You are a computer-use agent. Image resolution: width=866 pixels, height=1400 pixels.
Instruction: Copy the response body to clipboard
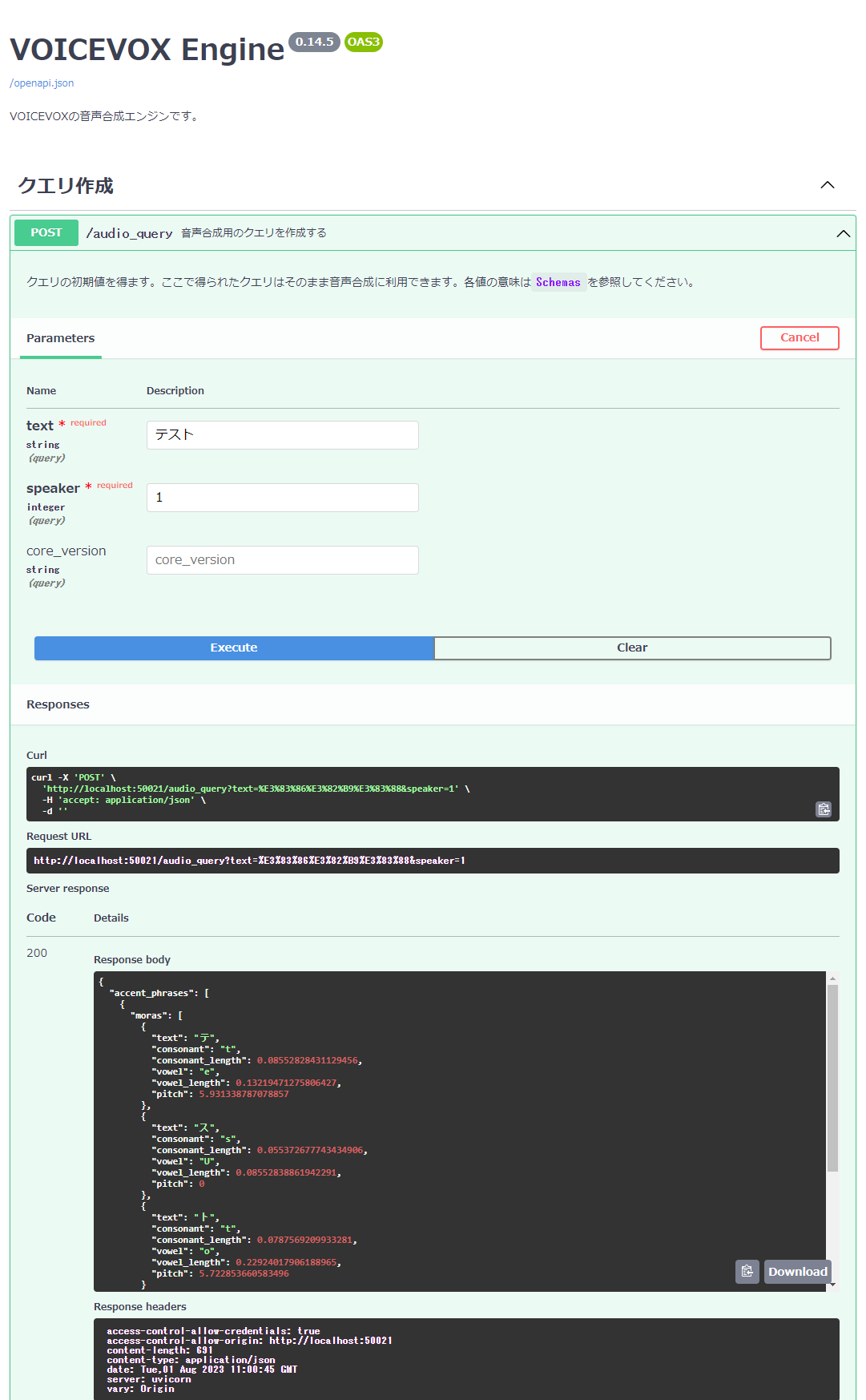coord(747,1272)
